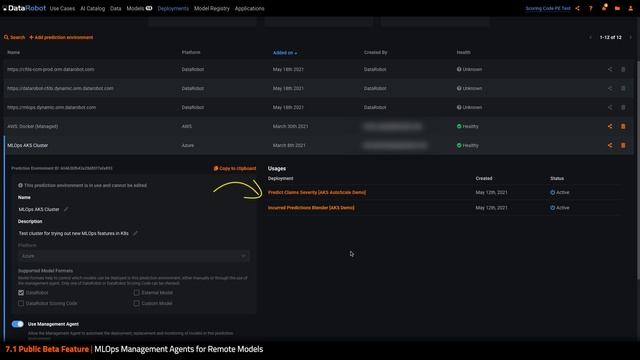Open the Applications menu
Image resolution: width=640 pixels, height=360 pixels.
[x=249, y=8]
